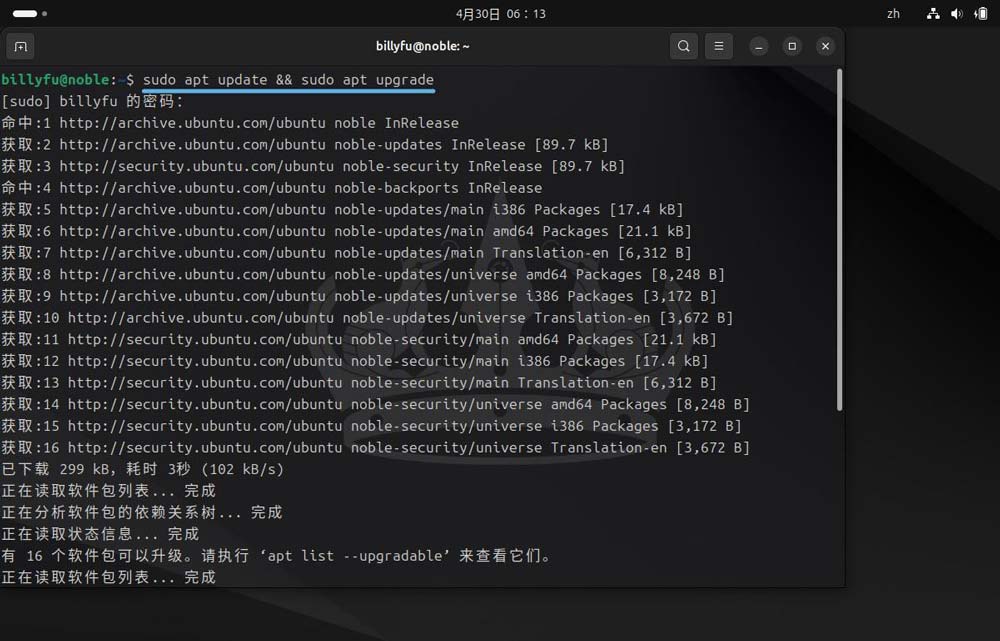Click the archive.ubuntu.com noble InRelease URL on line 1
The width and height of the screenshot is (1000, 641).
(192, 123)
